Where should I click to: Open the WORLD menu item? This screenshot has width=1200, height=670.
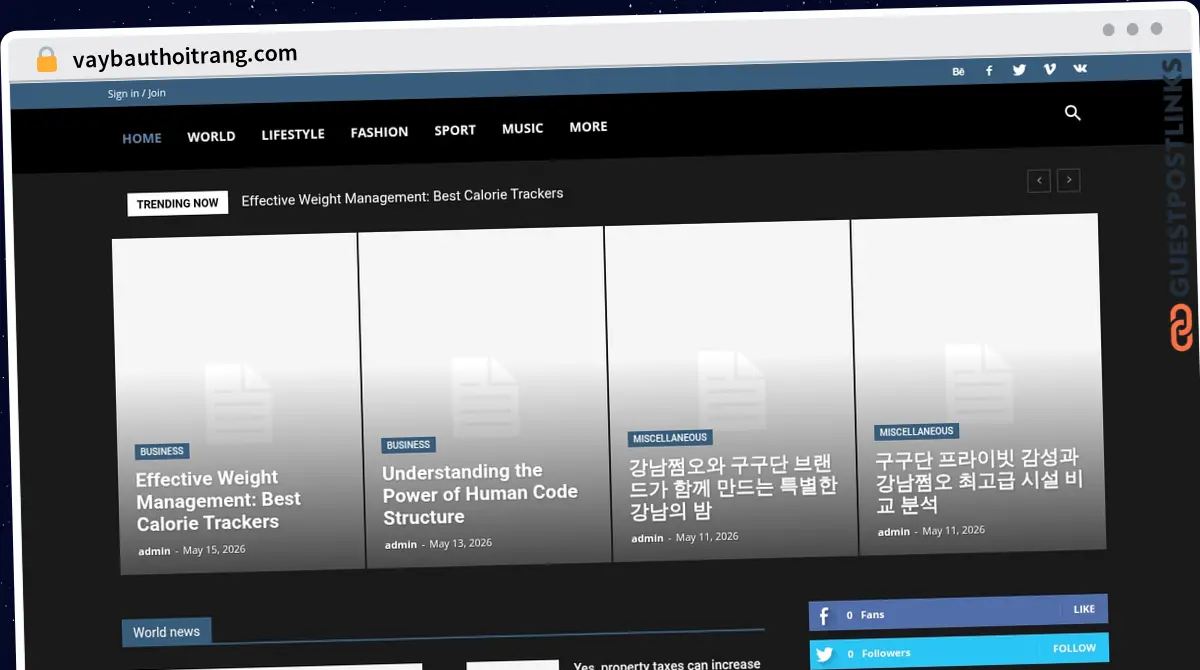pyautogui.click(x=211, y=136)
